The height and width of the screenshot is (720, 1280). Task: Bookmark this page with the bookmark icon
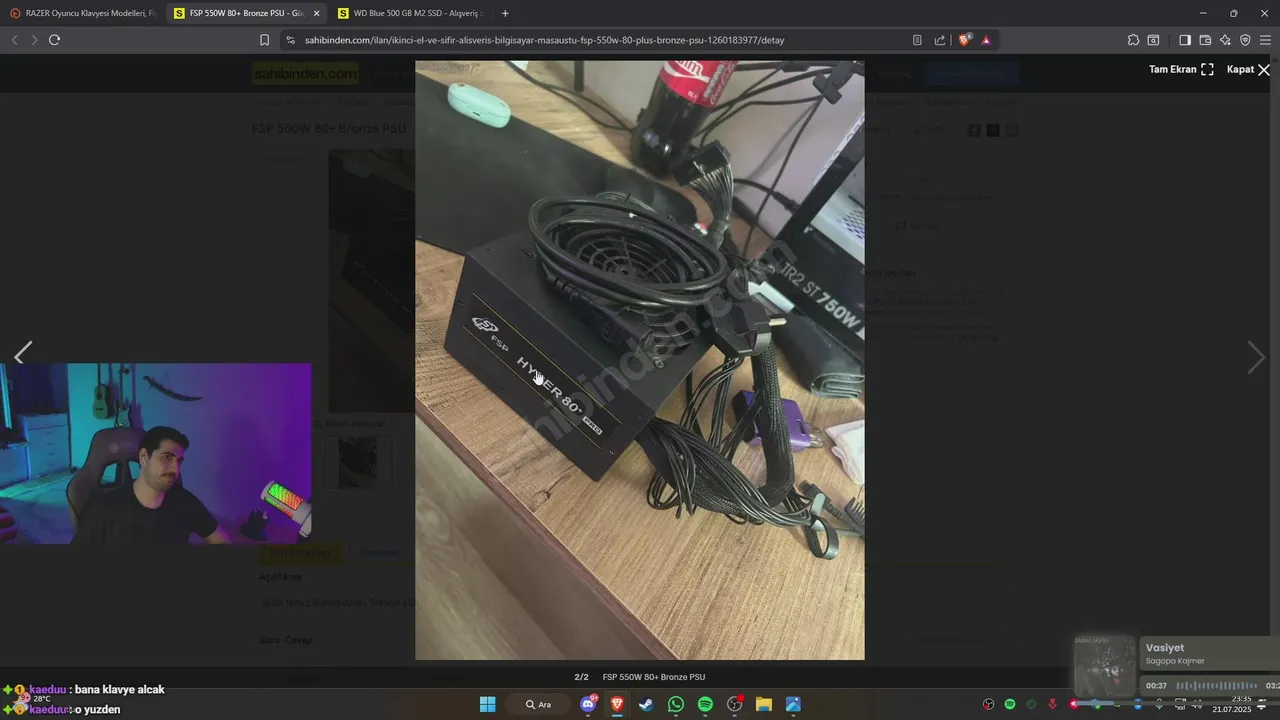pyautogui.click(x=264, y=40)
